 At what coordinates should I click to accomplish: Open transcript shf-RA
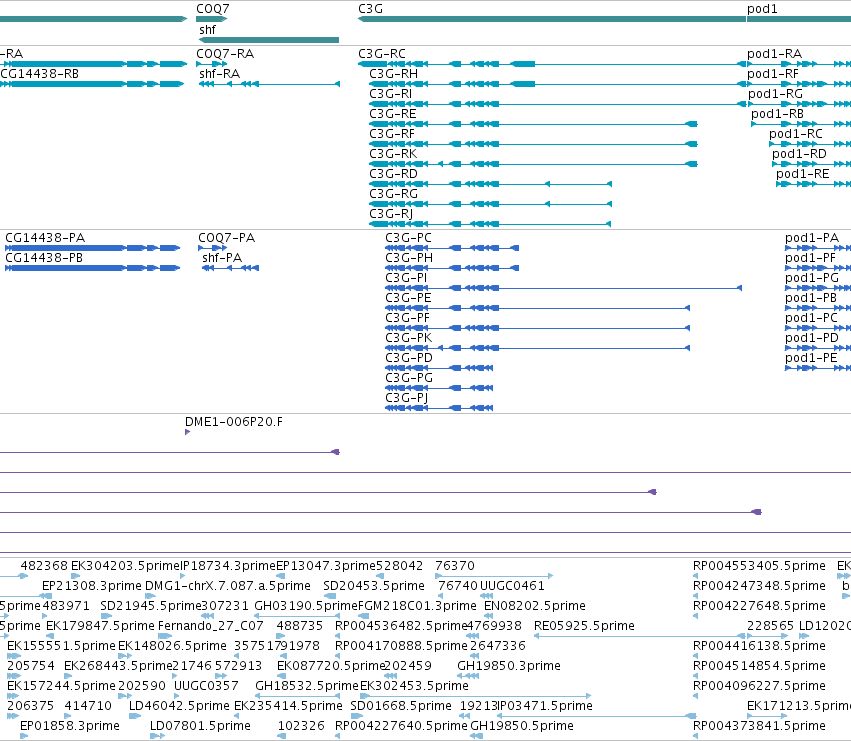220,74
